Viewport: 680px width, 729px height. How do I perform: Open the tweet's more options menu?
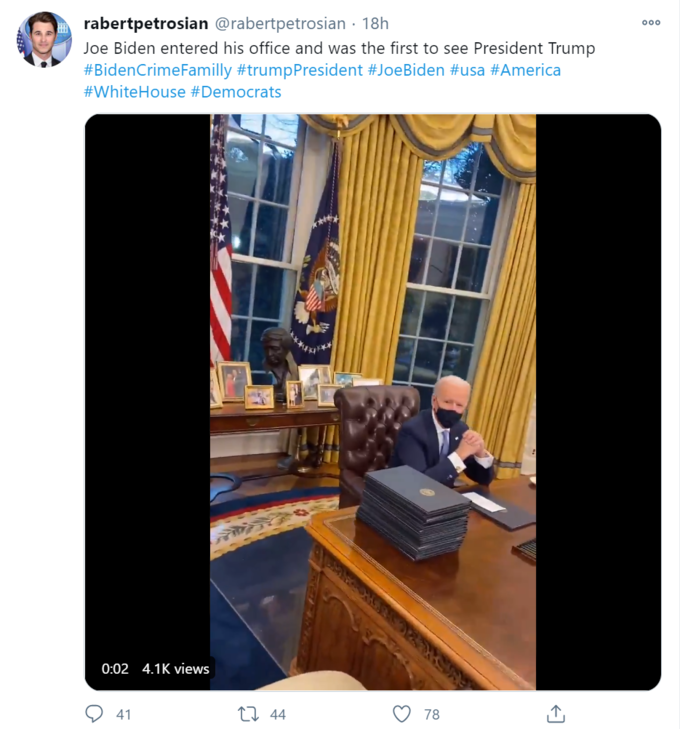[651, 22]
